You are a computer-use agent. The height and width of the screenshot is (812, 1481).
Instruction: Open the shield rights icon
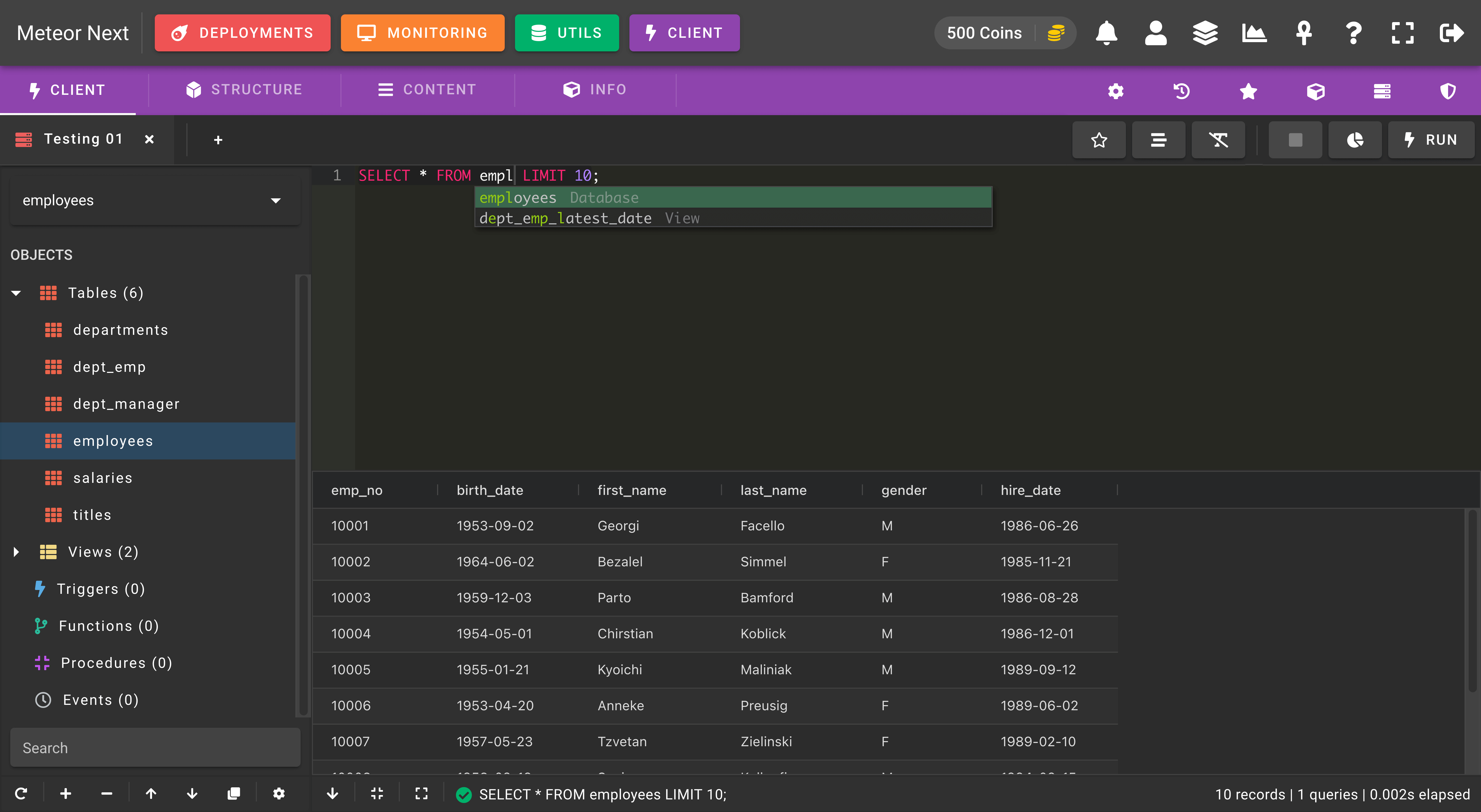1448,91
